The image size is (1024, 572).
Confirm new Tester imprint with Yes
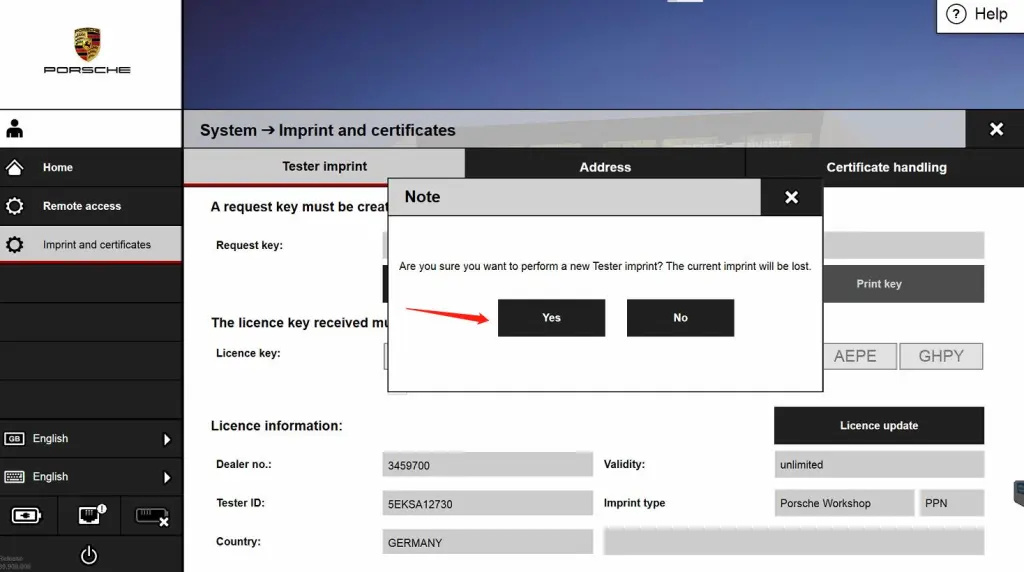pos(551,318)
